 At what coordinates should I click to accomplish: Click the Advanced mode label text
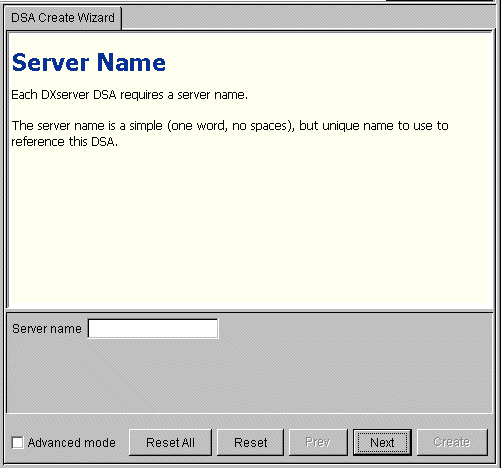point(72,443)
